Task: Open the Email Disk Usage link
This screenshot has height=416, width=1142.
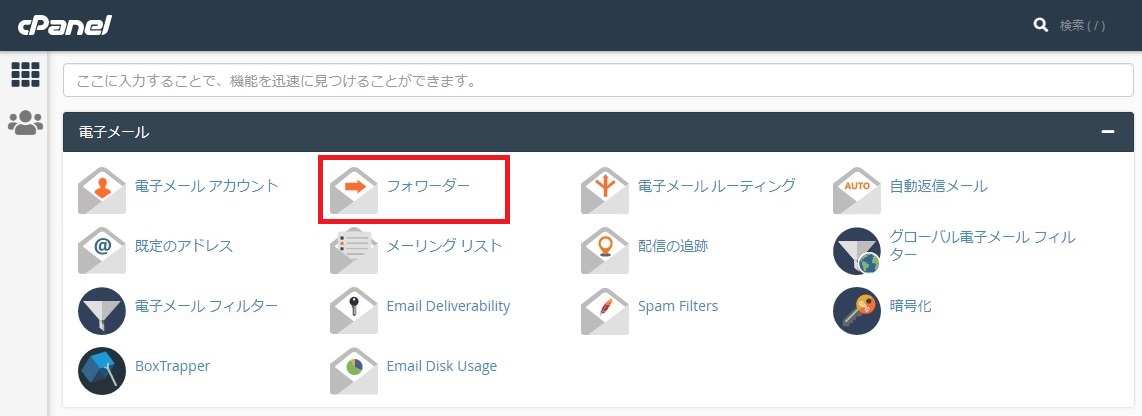Action: click(x=441, y=366)
